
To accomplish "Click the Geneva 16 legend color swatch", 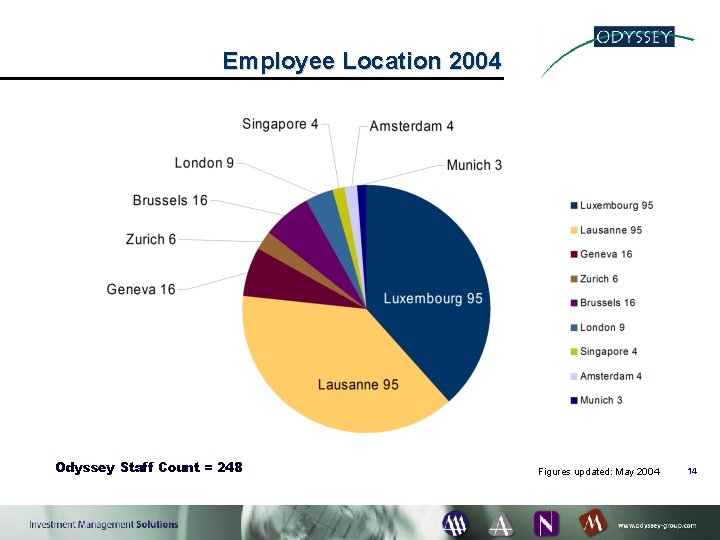I will [x=574, y=254].
